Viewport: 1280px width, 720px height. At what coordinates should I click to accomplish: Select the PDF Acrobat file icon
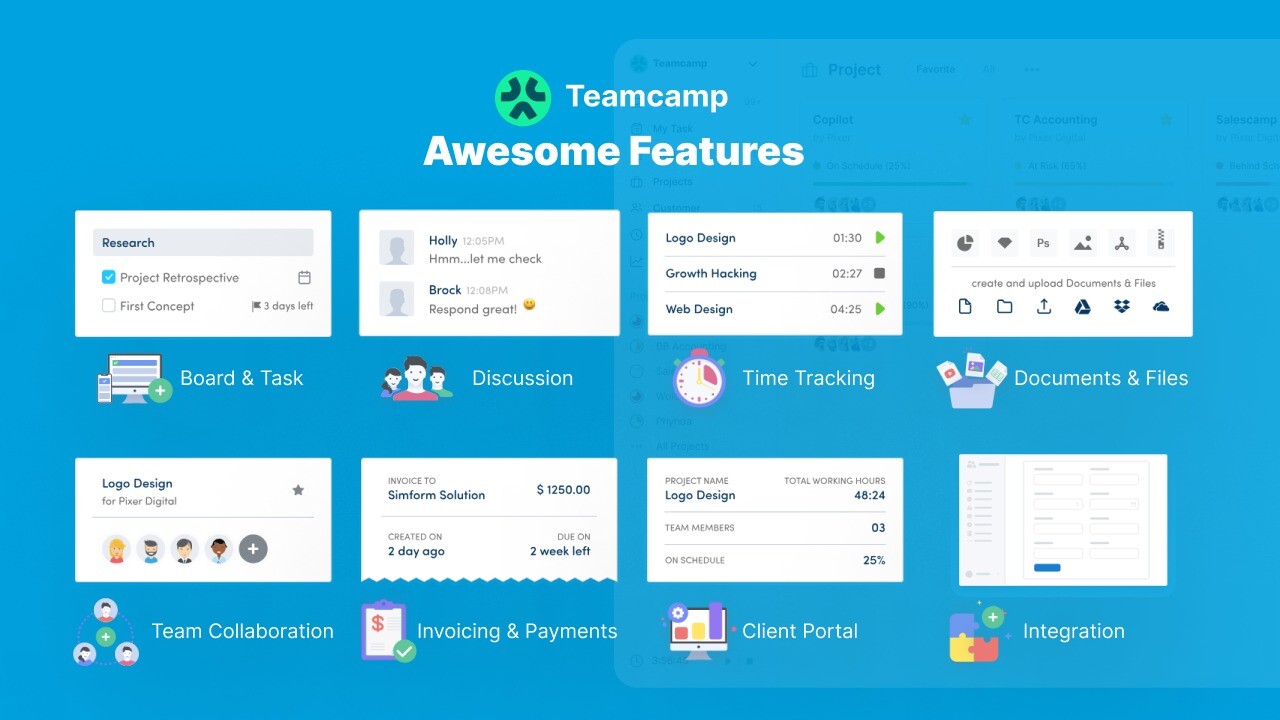pyautogui.click(x=1122, y=242)
